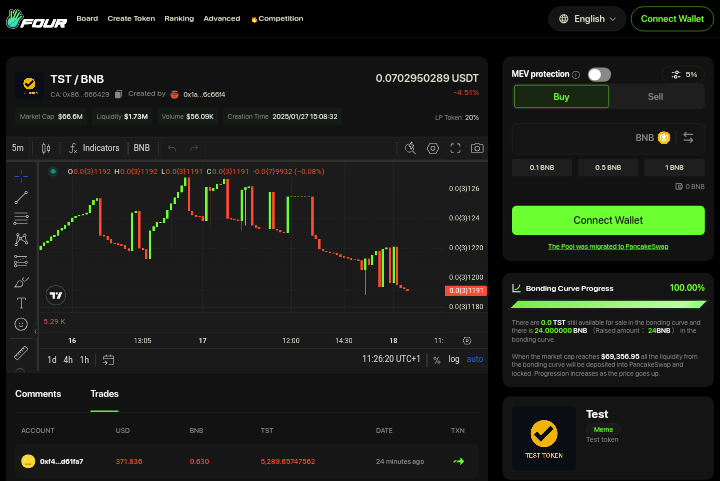Choose the 1 BNB preset amount
The image size is (720, 481).
674,168
